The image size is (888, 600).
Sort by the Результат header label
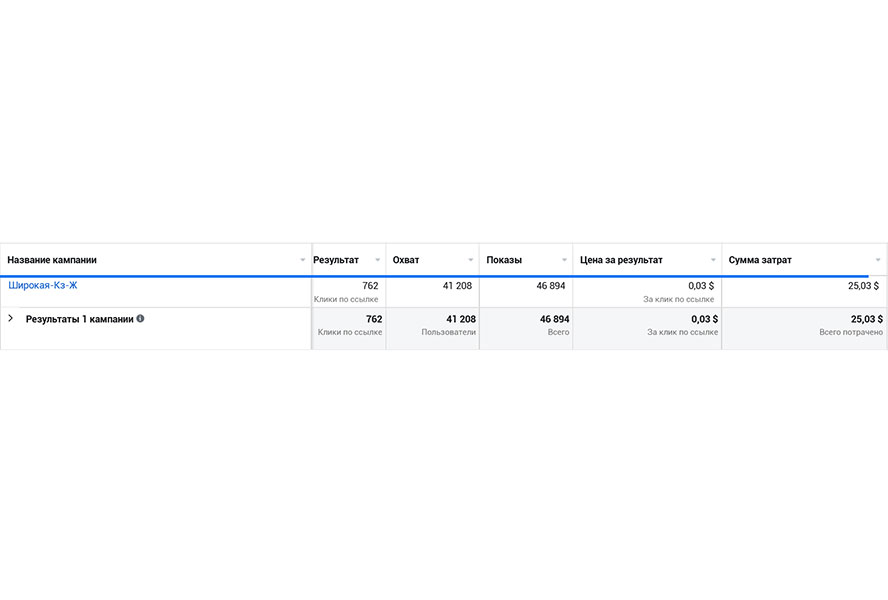click(x=336, y=260)
